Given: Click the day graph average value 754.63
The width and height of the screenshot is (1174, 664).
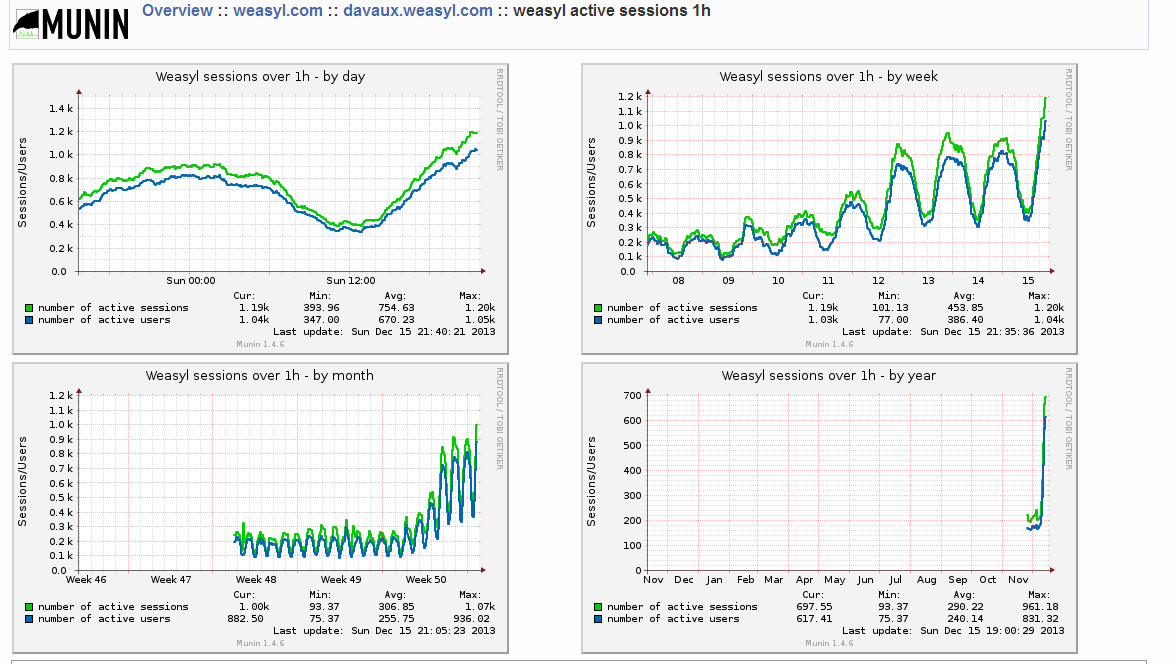Looking at the screenshot, I should coord(396,308).
